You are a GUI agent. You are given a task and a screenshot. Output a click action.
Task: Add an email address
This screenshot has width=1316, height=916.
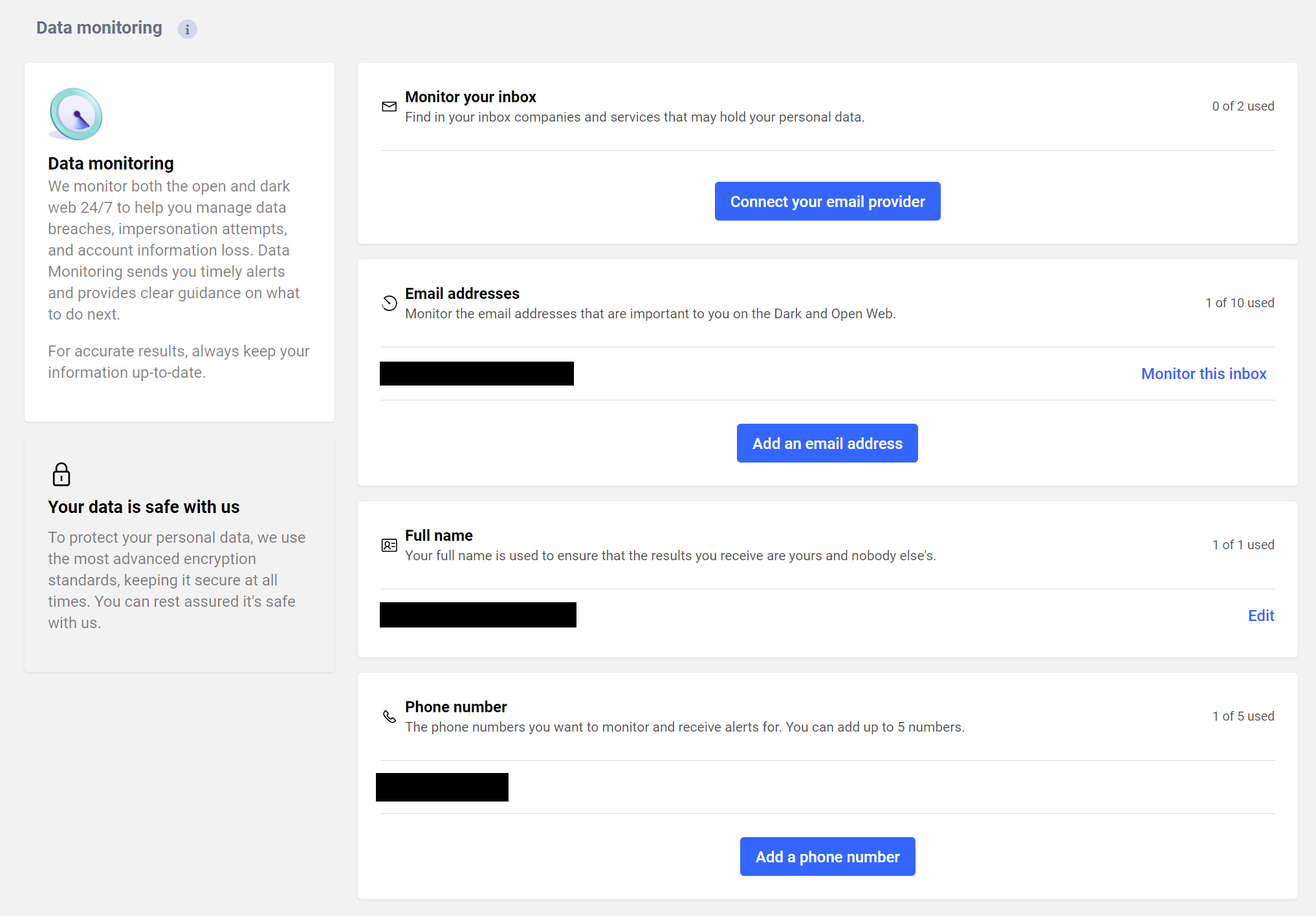[827, 443]
